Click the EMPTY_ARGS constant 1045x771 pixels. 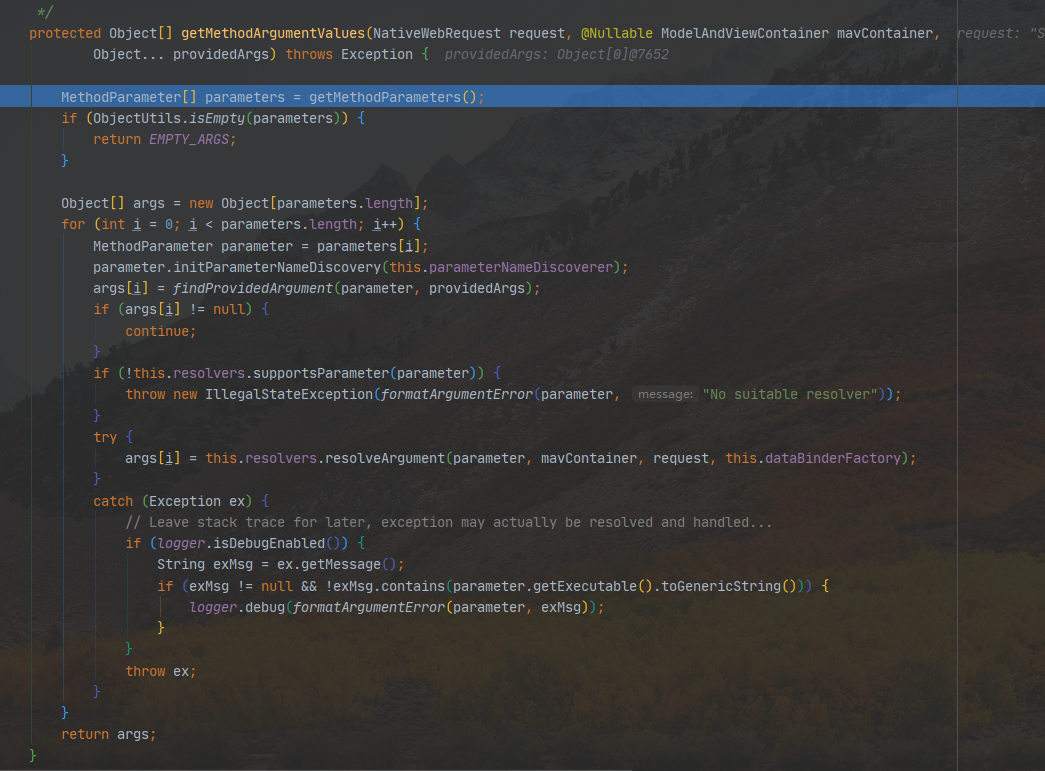(189, 139)
